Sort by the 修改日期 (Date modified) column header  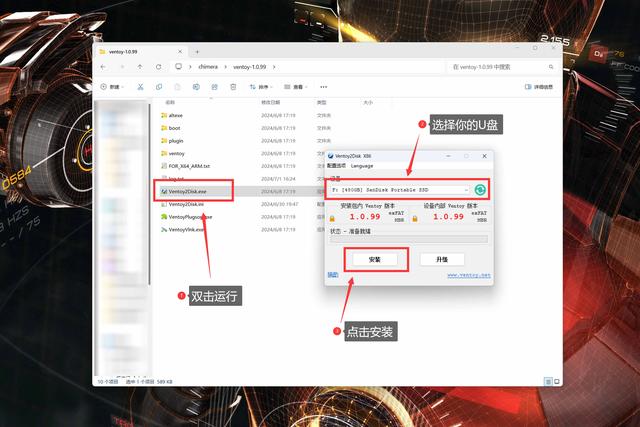271,102
